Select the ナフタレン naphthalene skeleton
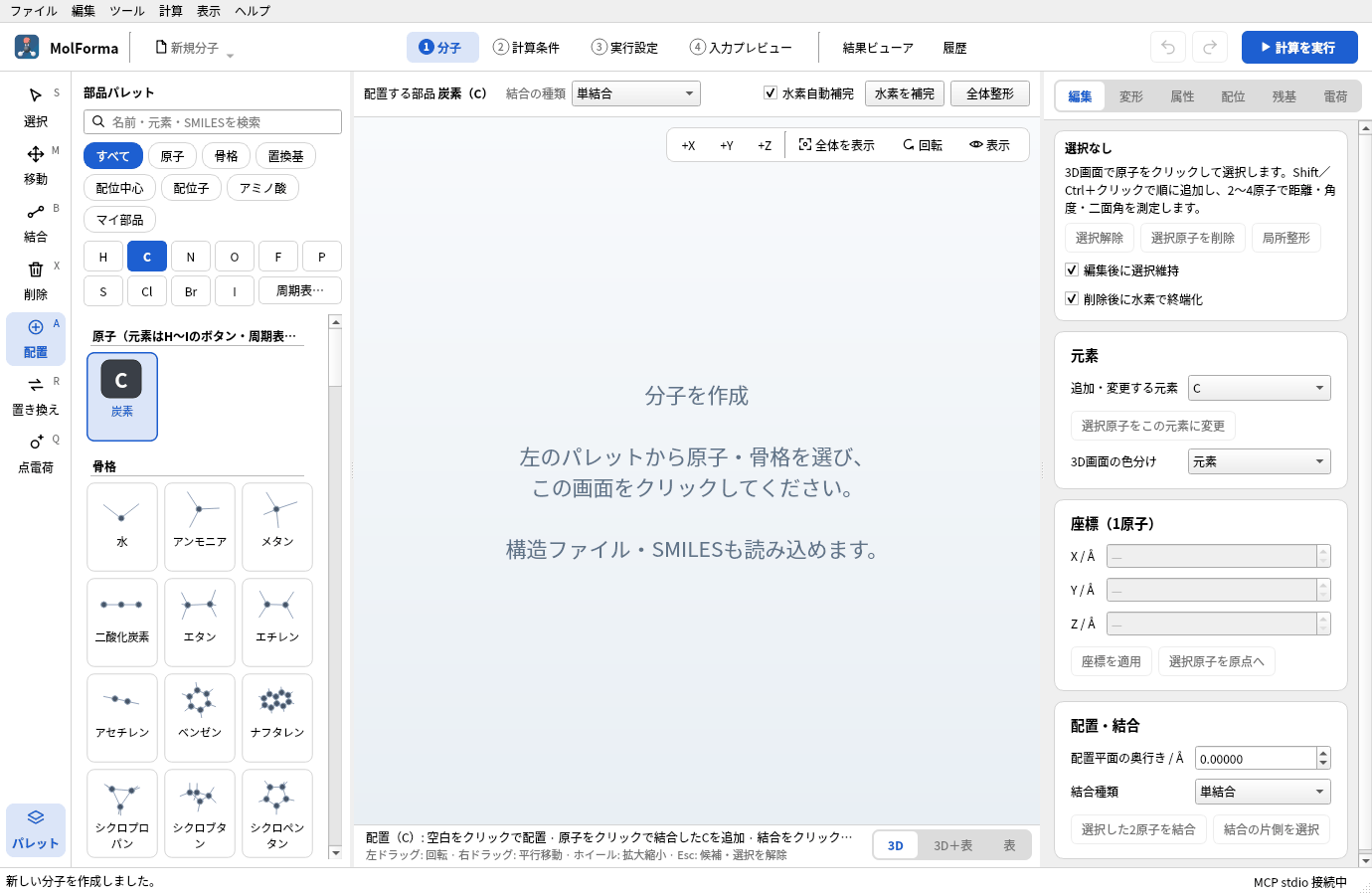This screenshot has width=1372, height=895. pos(277,717)
